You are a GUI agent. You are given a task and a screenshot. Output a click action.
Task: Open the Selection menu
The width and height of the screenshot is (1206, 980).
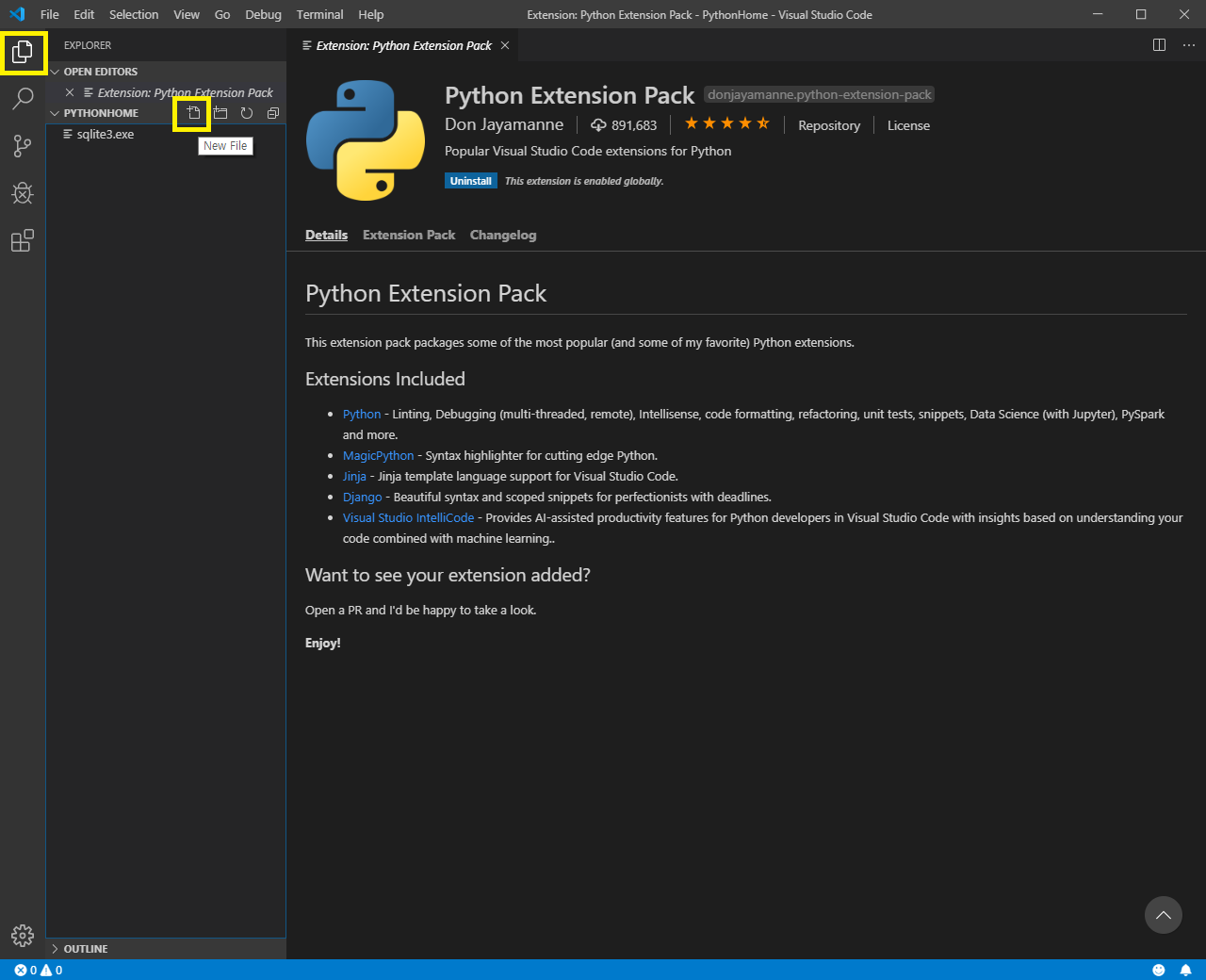coord(134,14)
